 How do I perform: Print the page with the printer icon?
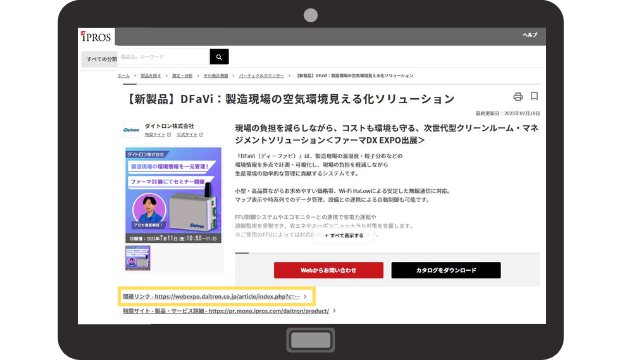pyautogui.click(x=518, y=97)
